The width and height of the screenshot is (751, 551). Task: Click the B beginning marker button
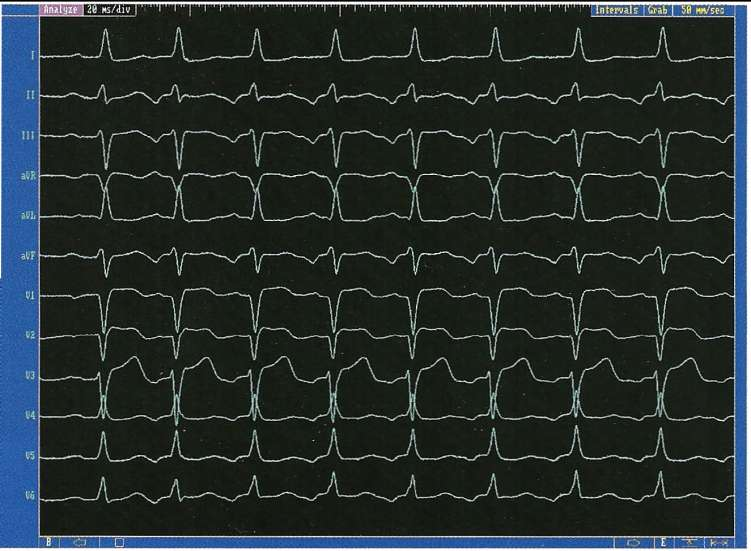click(48, 542)
